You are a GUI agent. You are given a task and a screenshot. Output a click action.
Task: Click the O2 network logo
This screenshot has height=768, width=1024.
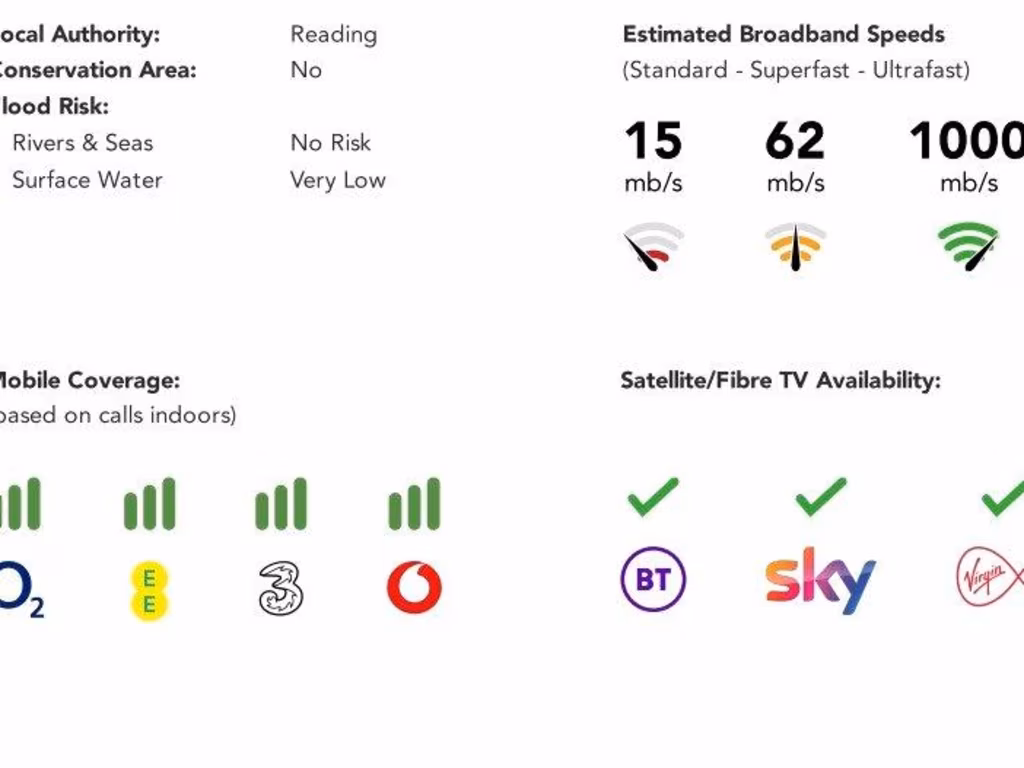[20, 587]
